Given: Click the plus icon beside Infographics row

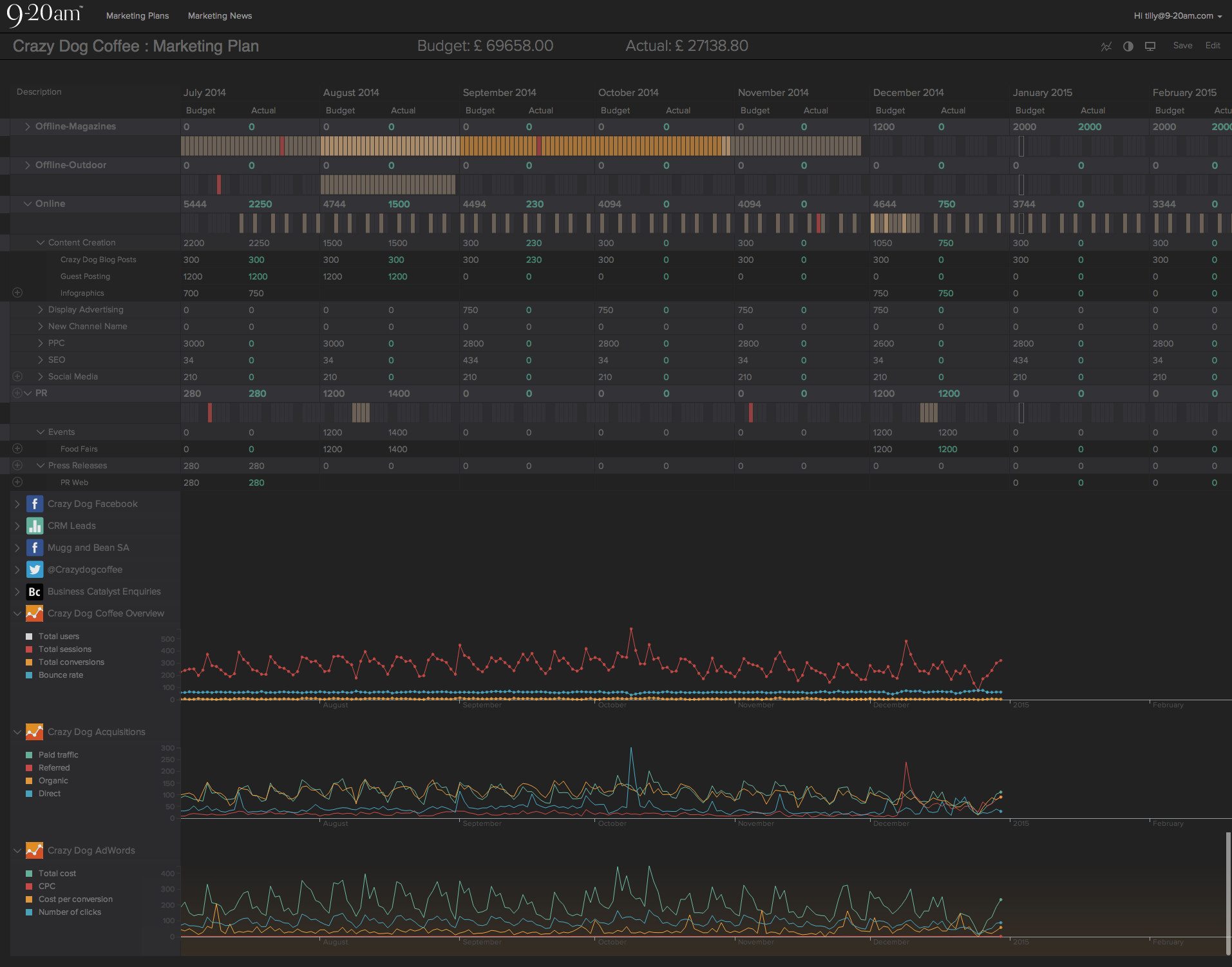Looking at the screenshot, I should tap(17, 292).
